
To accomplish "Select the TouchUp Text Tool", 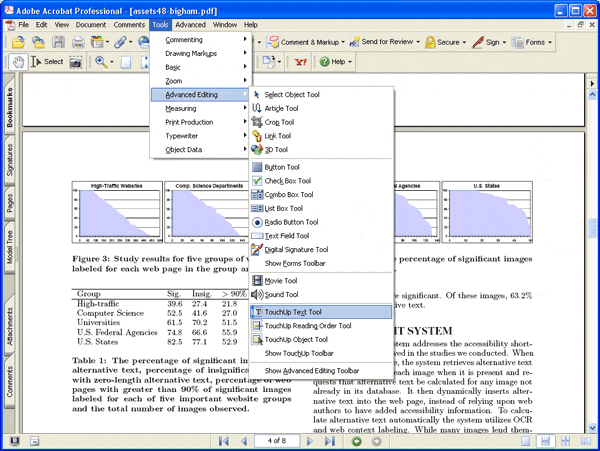I will (321, 312).
